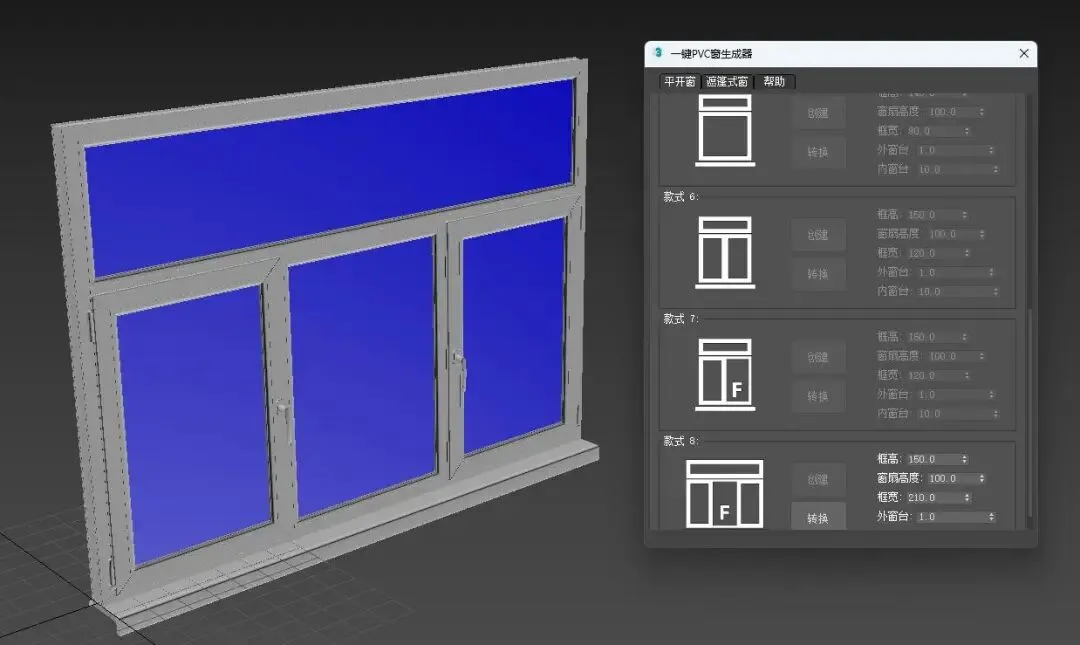1080x645 pixels.
Task: Click the single-pane window style icon above 款式 6
Action: coord(725,130)
